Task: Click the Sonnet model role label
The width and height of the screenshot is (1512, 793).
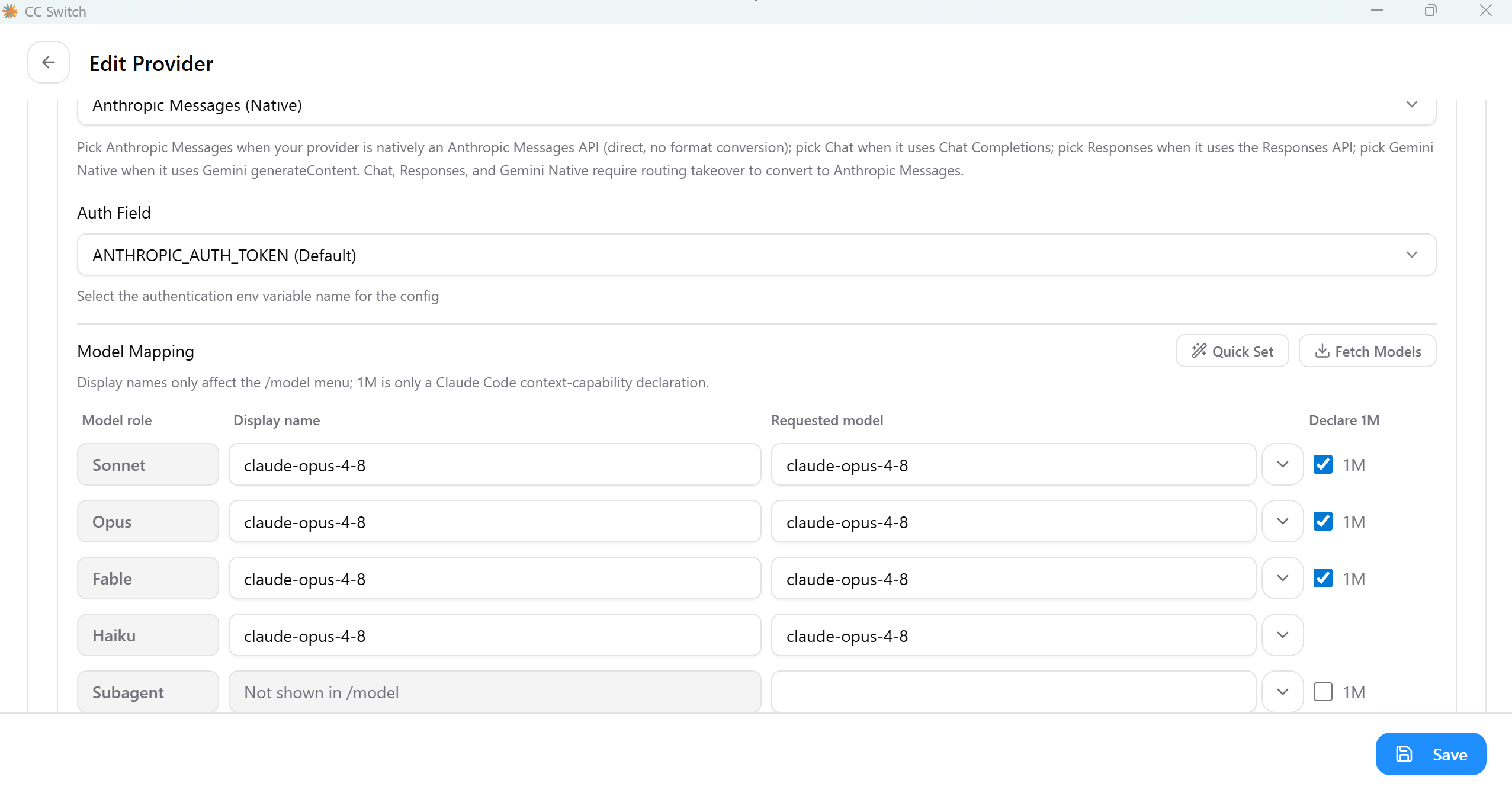Action: tap(148, 465)
